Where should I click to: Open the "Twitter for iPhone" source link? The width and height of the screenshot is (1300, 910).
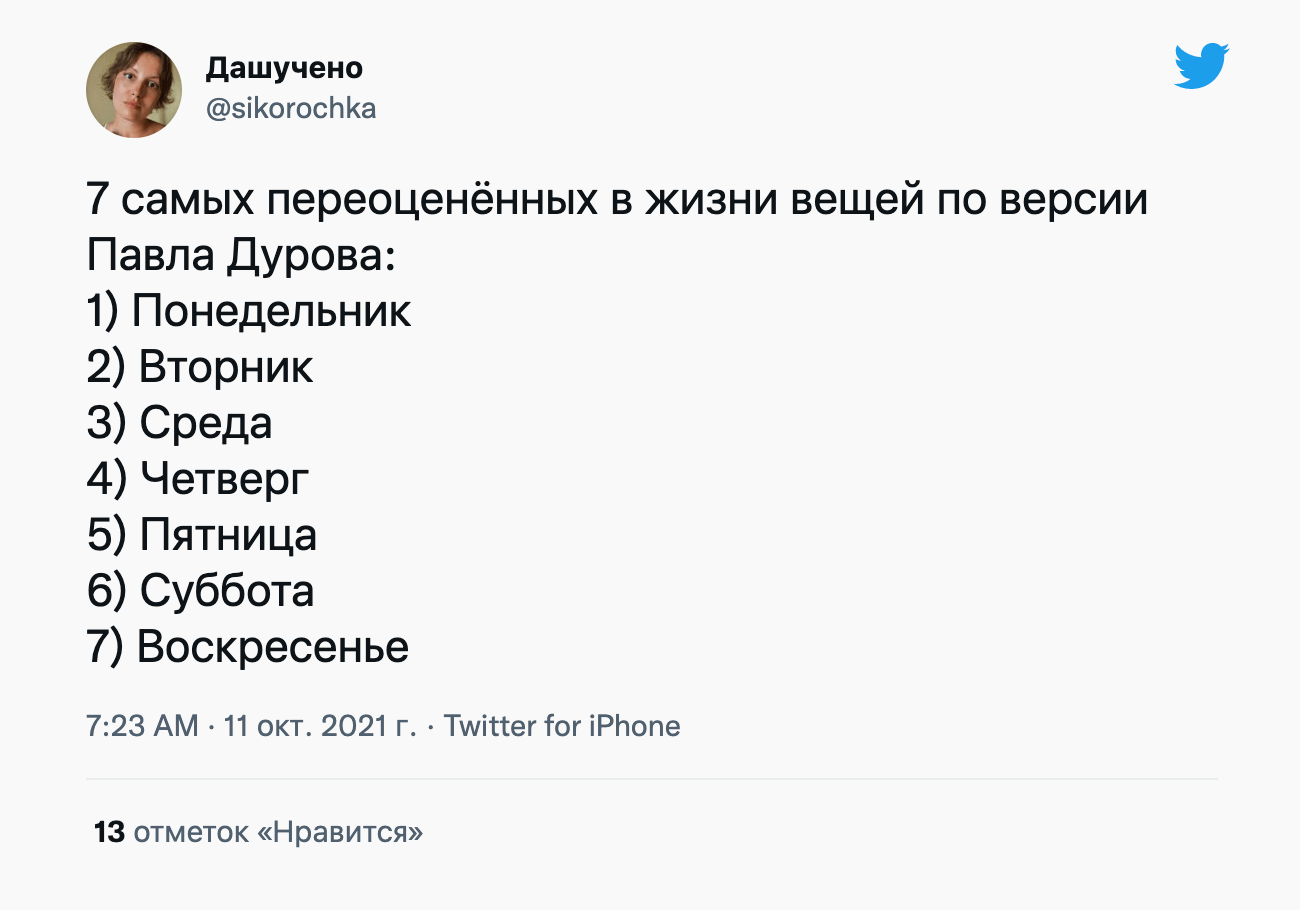pyautogui.click(x=562, y=726)
